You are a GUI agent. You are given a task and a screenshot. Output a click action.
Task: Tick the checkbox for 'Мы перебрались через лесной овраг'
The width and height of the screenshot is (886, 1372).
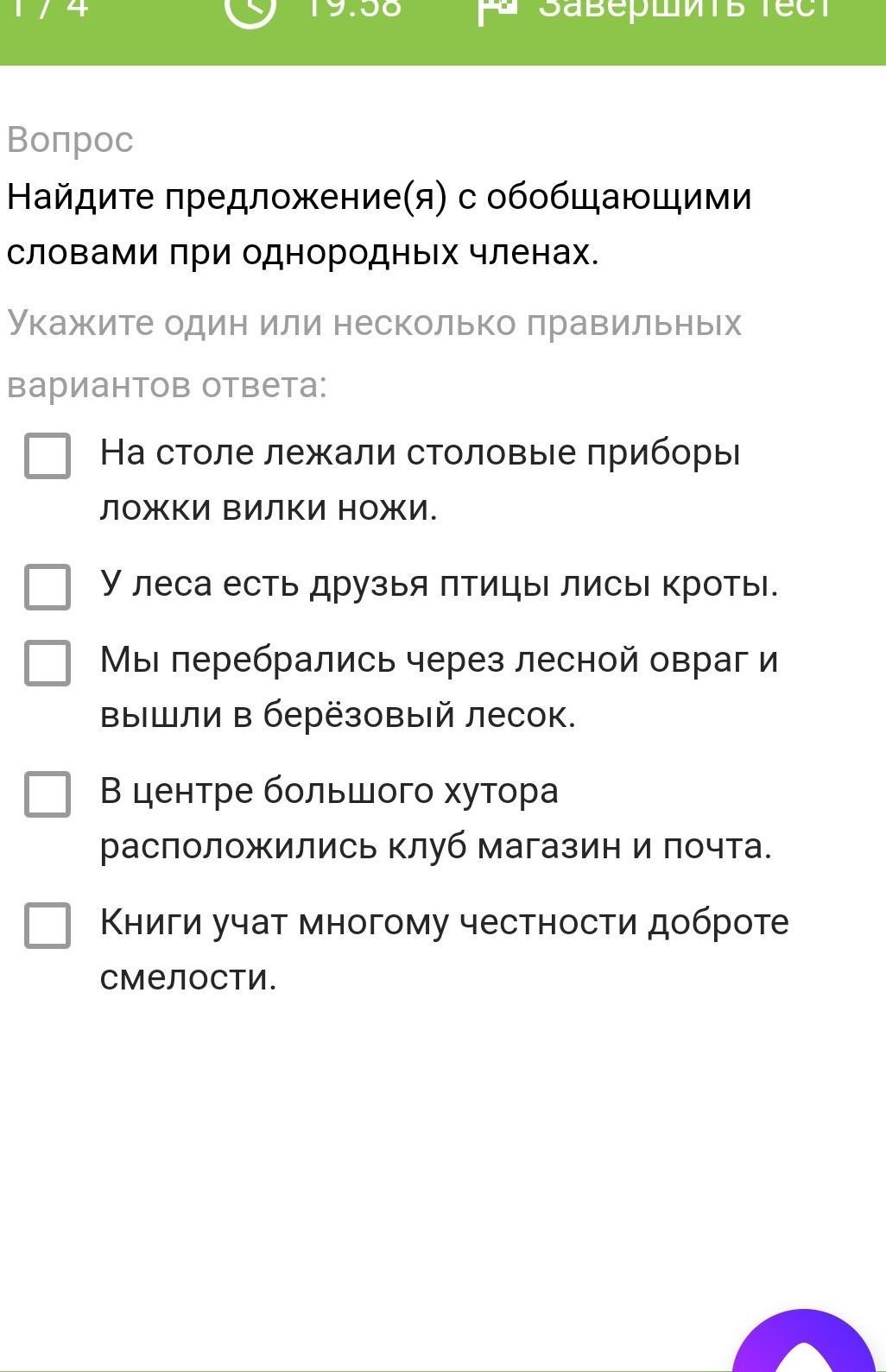tap(47, 662)
